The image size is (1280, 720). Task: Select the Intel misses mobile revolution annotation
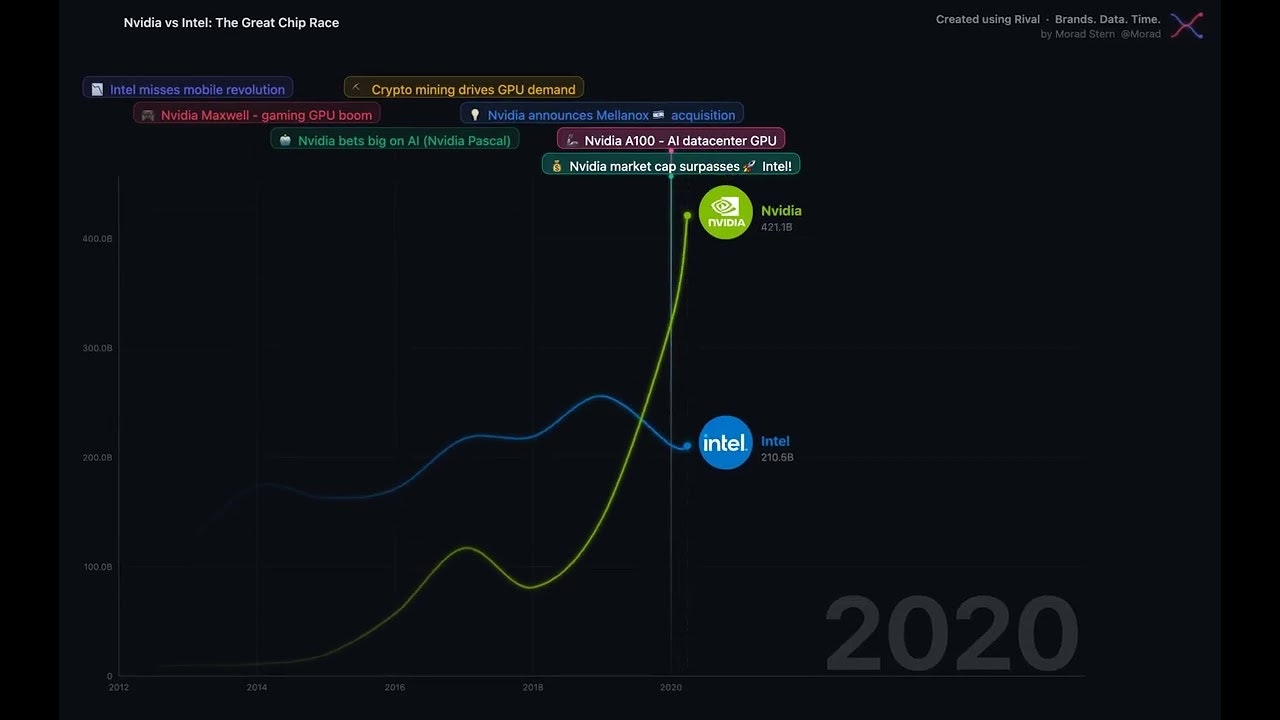pyautogui.click(x=188, y=89)
